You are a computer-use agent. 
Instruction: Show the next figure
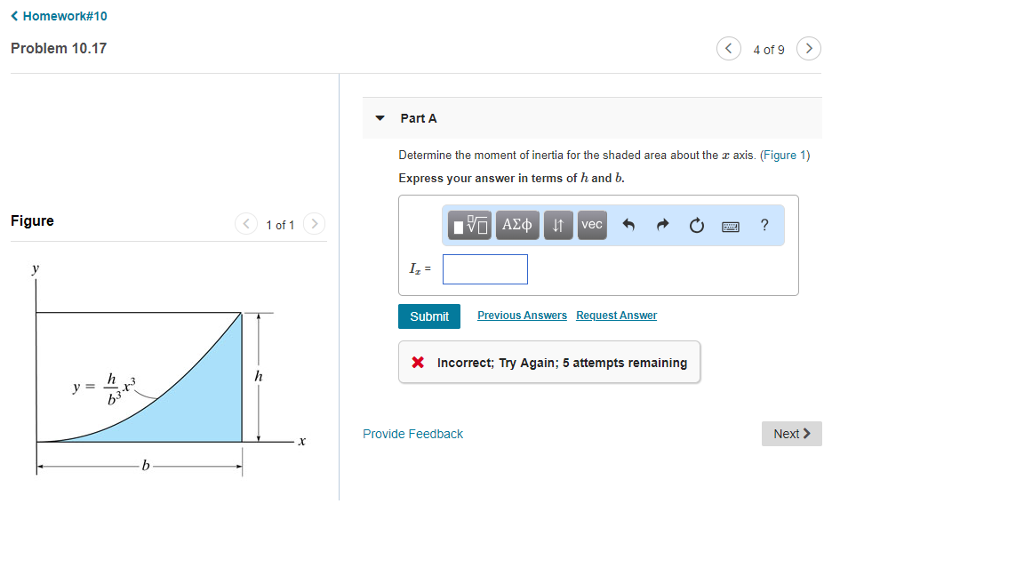tap(314, 225)
